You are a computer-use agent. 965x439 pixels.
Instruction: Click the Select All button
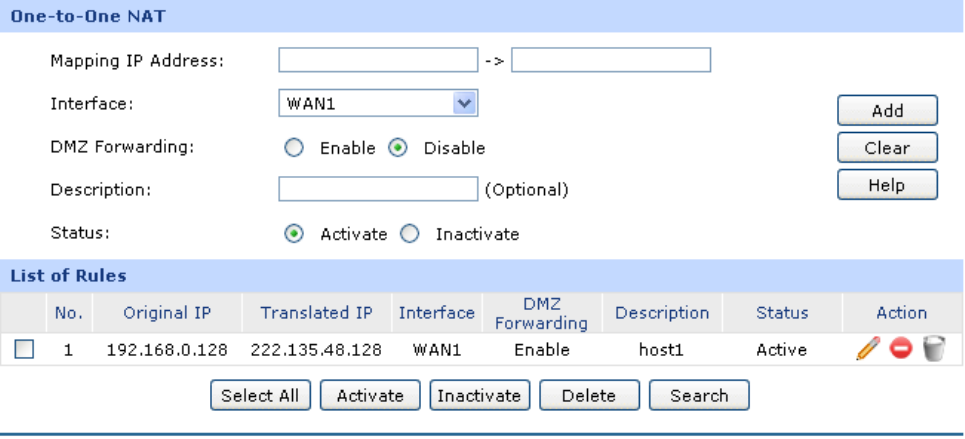click(x=260, y=395)
